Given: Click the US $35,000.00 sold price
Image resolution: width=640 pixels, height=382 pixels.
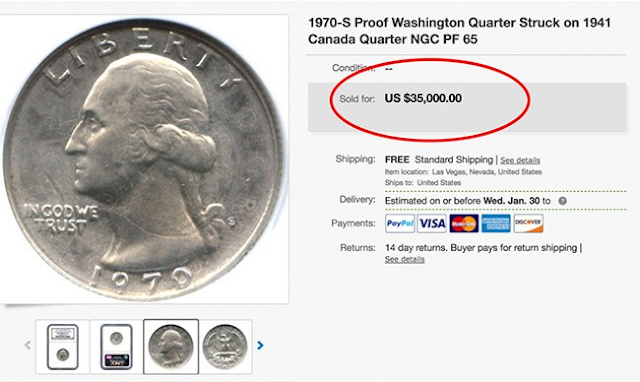Looking at the screenshot, I should point(423,98).
